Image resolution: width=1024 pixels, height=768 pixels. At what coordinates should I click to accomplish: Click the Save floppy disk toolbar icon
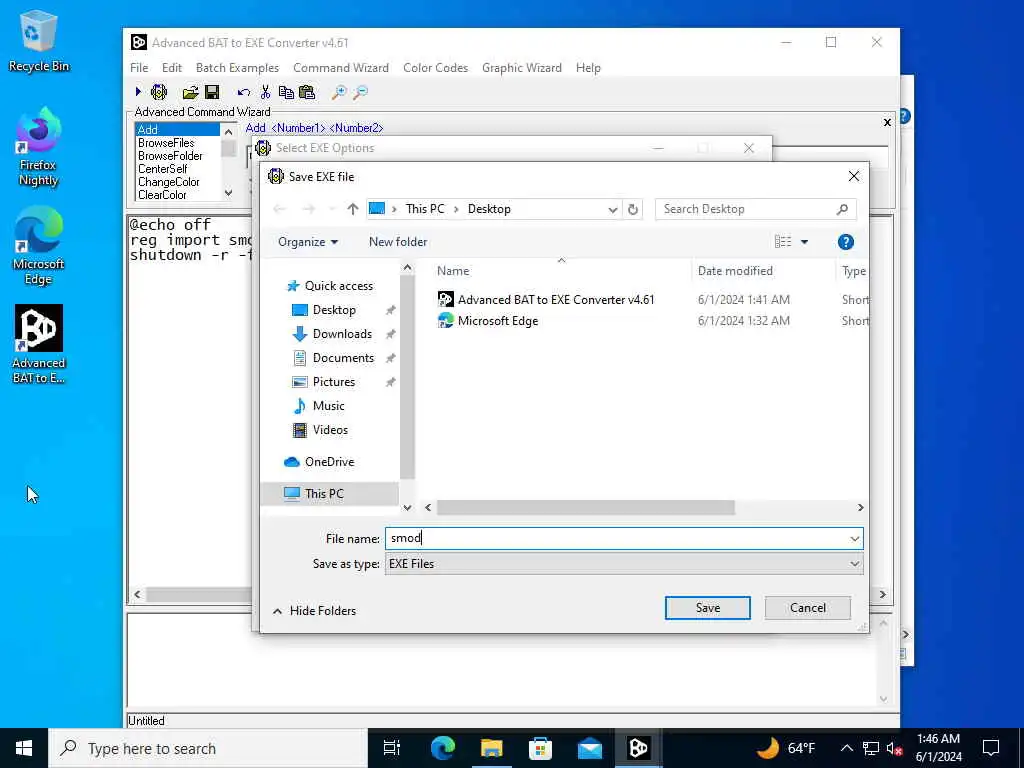point(212,92)
